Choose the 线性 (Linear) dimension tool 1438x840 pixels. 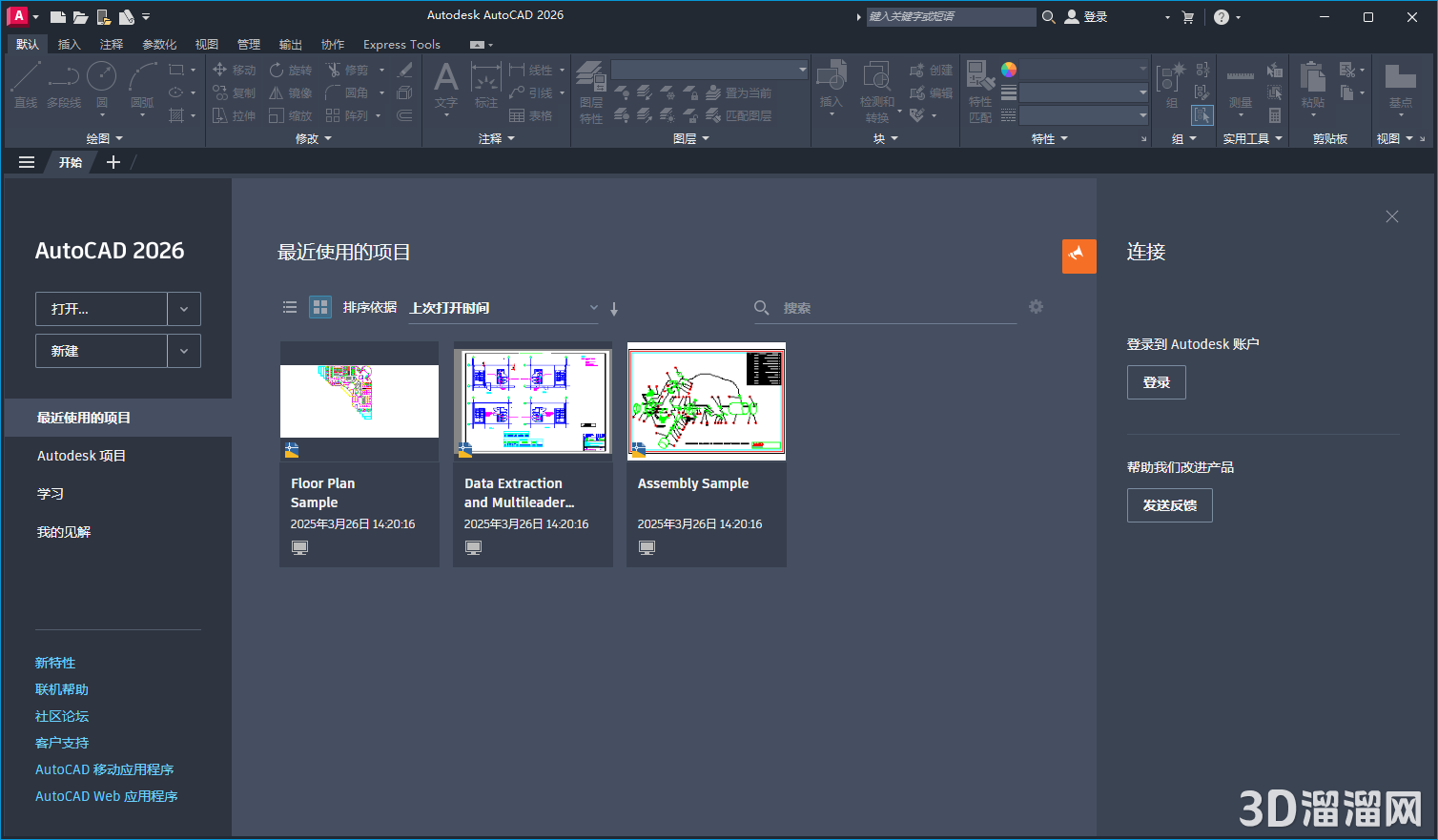pos(531,70)
